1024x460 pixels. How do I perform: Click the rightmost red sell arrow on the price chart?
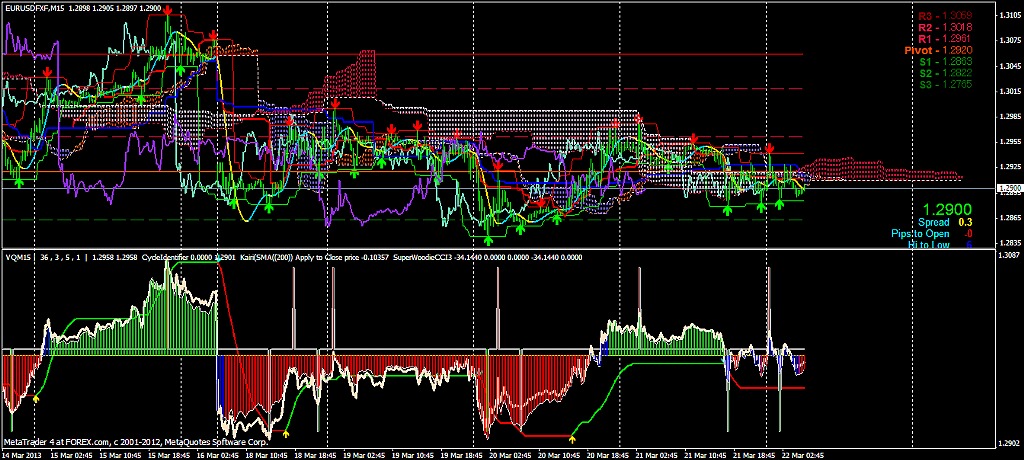pyautogui.click(x=770, y=148)
